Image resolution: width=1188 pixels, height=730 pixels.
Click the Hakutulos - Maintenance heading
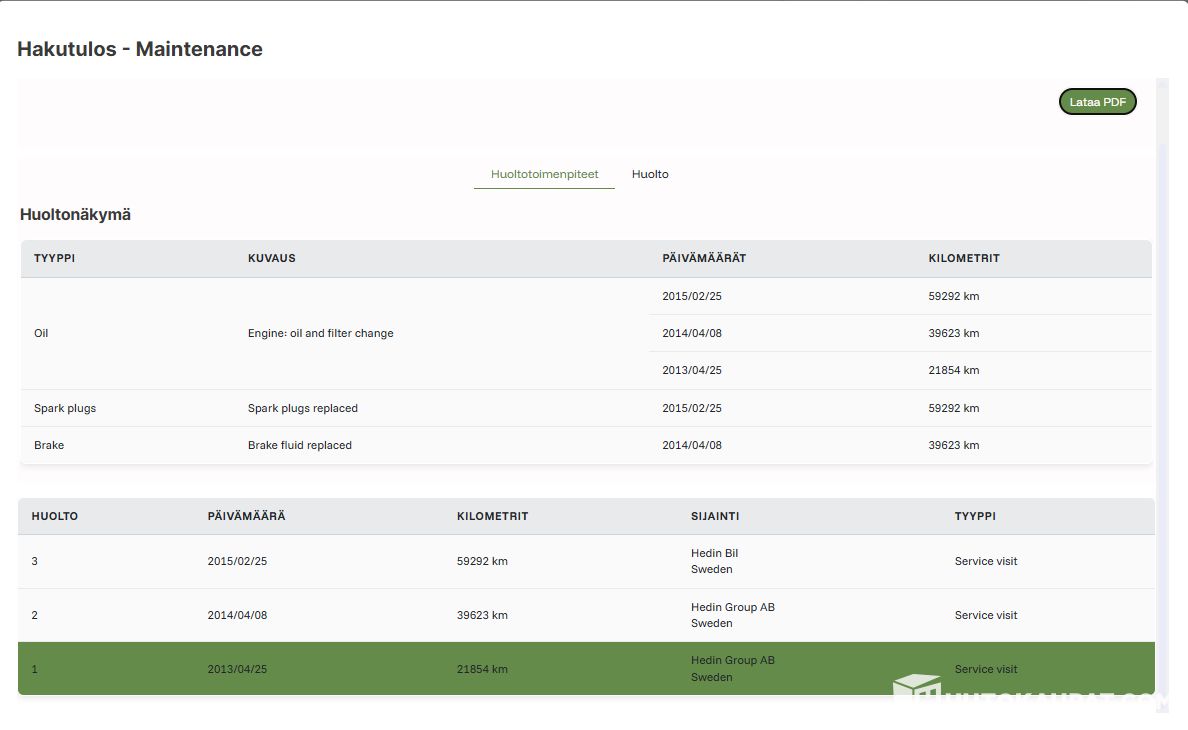(x=140, y=49)
